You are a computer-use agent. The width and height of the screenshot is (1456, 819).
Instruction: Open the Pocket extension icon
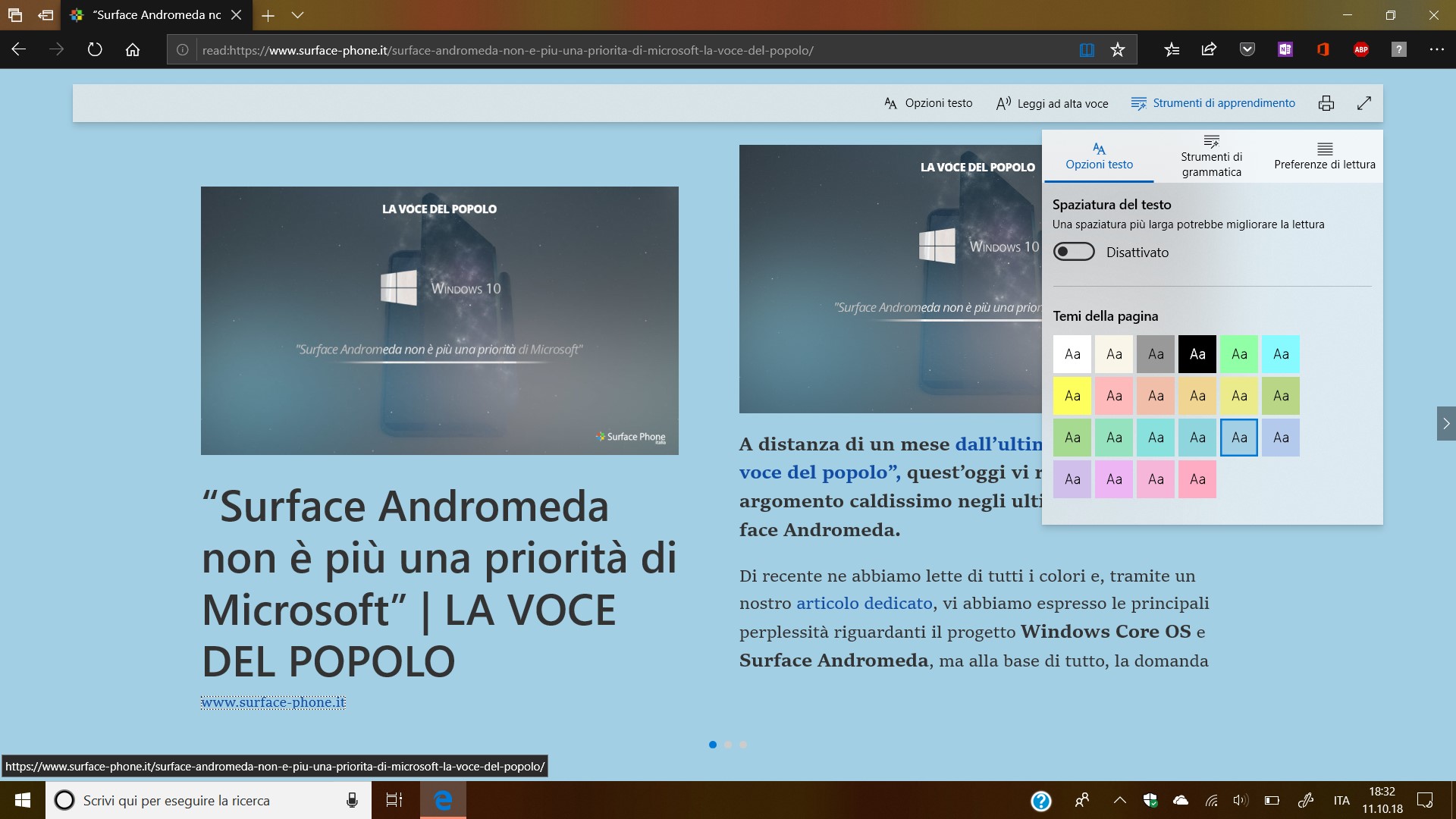tap(1247, 49)
